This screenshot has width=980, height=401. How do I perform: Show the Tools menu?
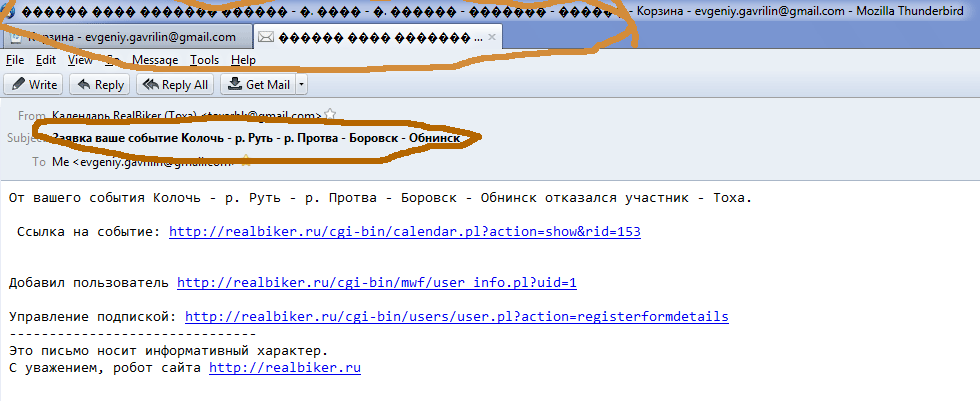pos(204,60)
